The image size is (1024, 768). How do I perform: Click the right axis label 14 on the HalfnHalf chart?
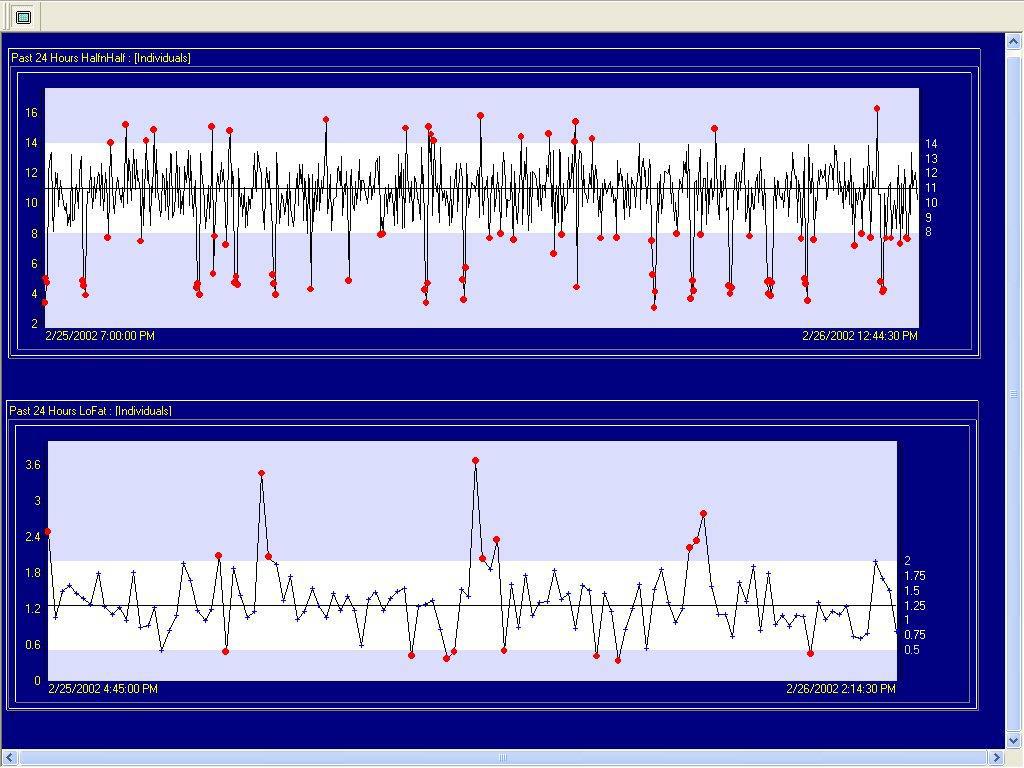tap(931, 144)
